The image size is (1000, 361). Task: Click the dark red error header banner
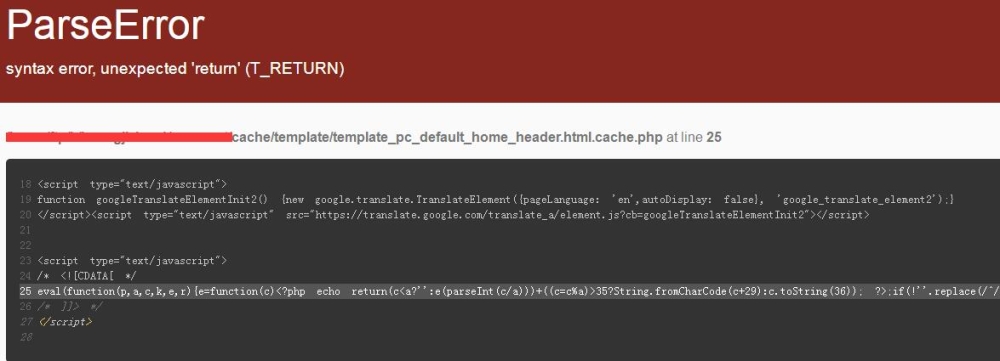(x=500, y=51)
